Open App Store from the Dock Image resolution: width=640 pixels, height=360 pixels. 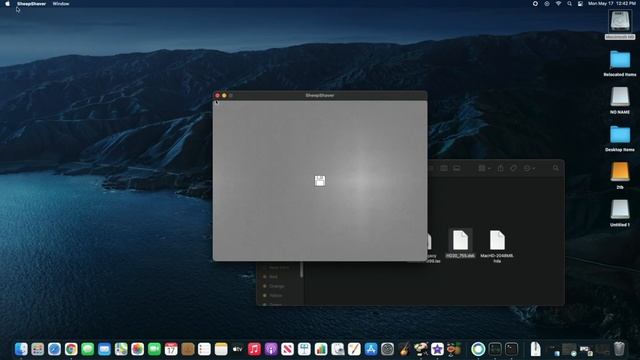[x=371, y=349]
